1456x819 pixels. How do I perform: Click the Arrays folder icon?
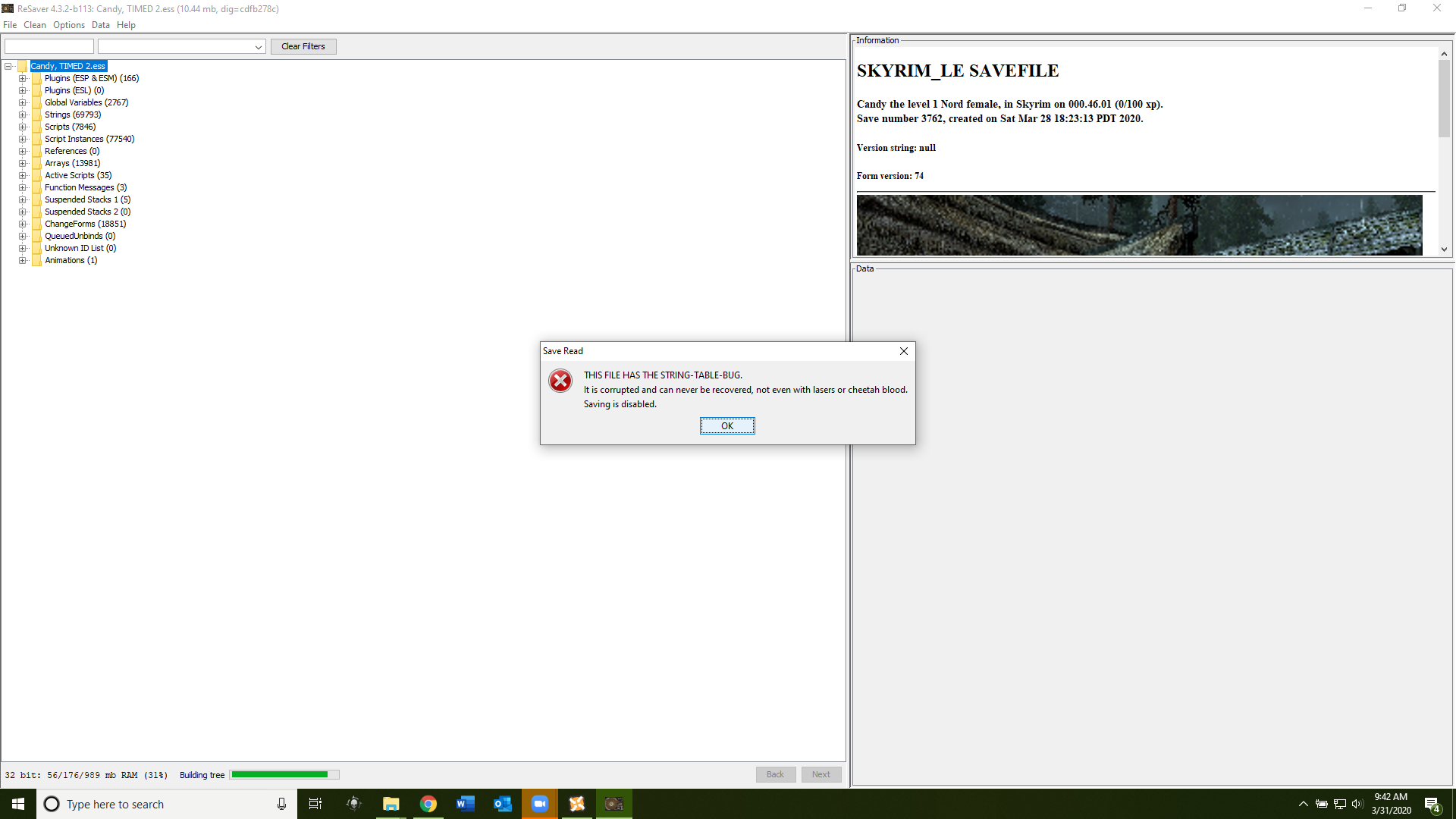pos(36,164)
